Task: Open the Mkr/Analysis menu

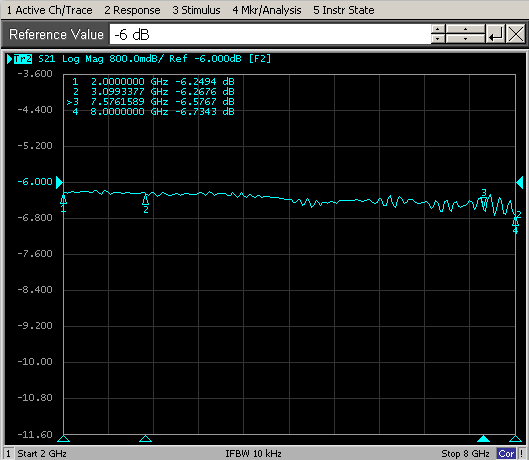Action: tap(267, 10)
